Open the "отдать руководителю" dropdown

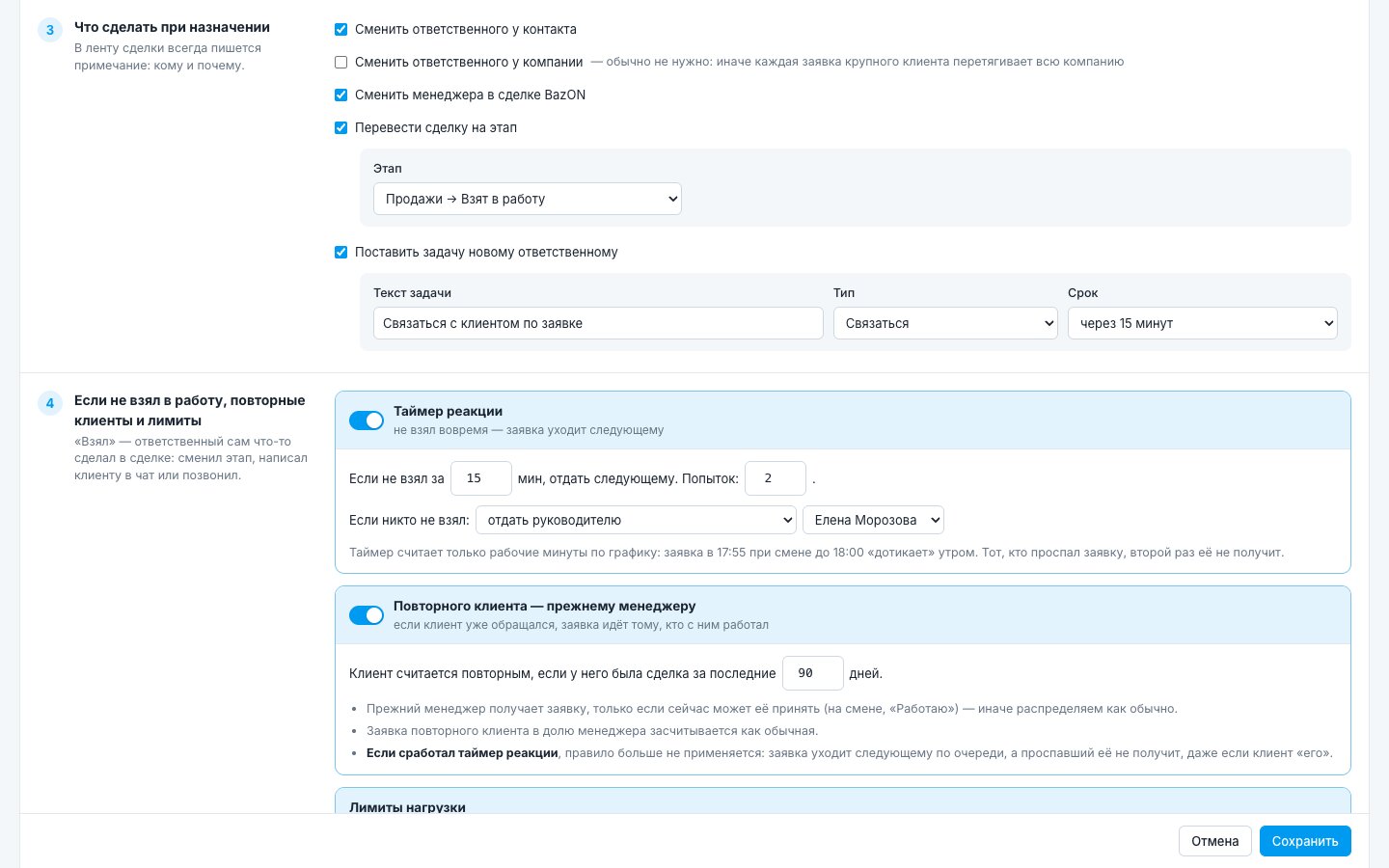(x=636, y=520)
